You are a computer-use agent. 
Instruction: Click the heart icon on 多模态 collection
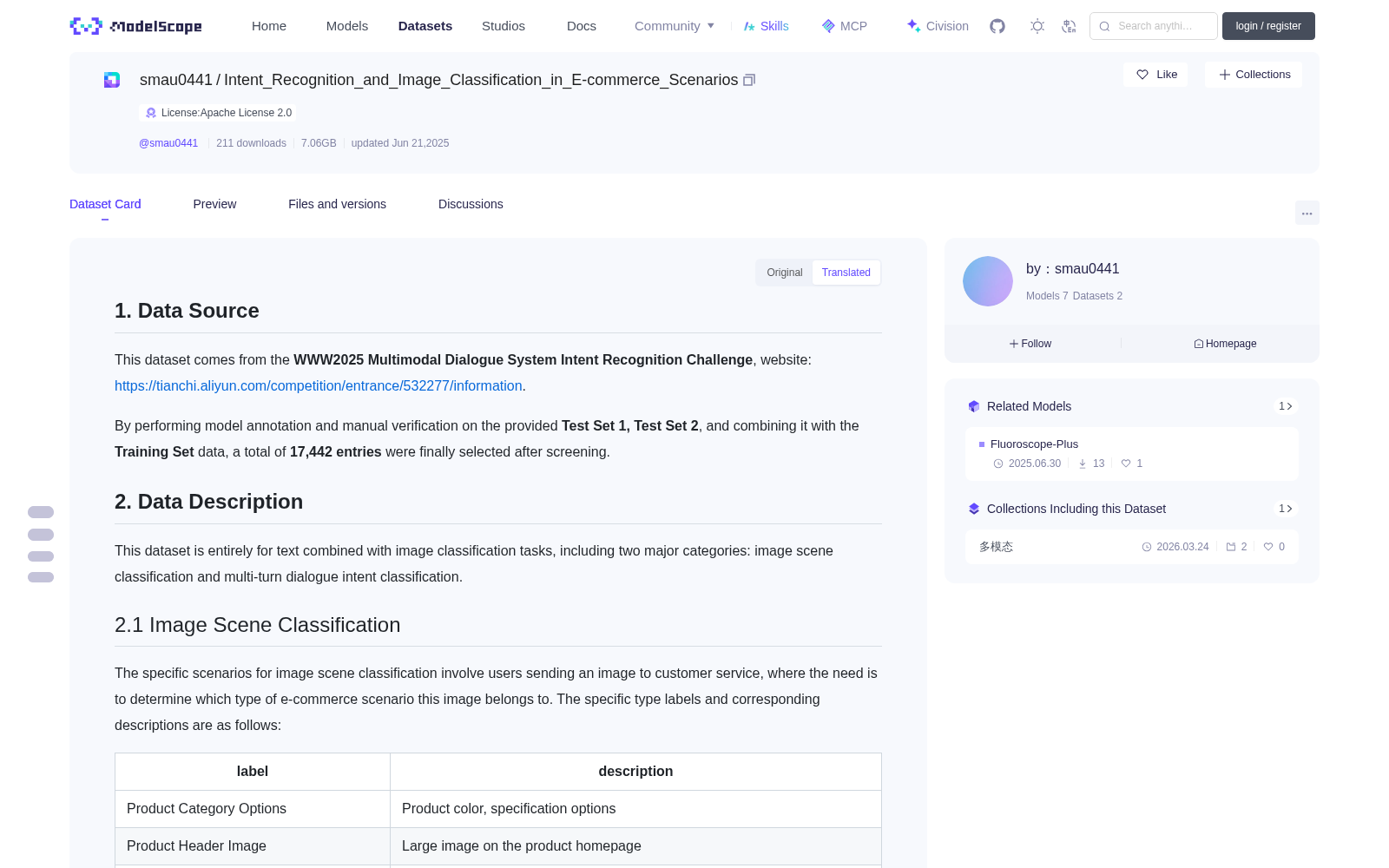pos(1268,547)
